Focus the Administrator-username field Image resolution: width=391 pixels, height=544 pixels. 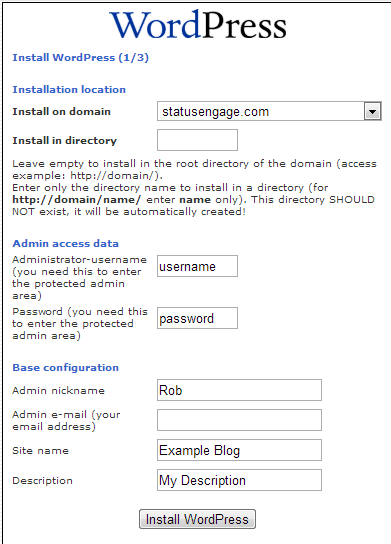(x=197, y=266)
